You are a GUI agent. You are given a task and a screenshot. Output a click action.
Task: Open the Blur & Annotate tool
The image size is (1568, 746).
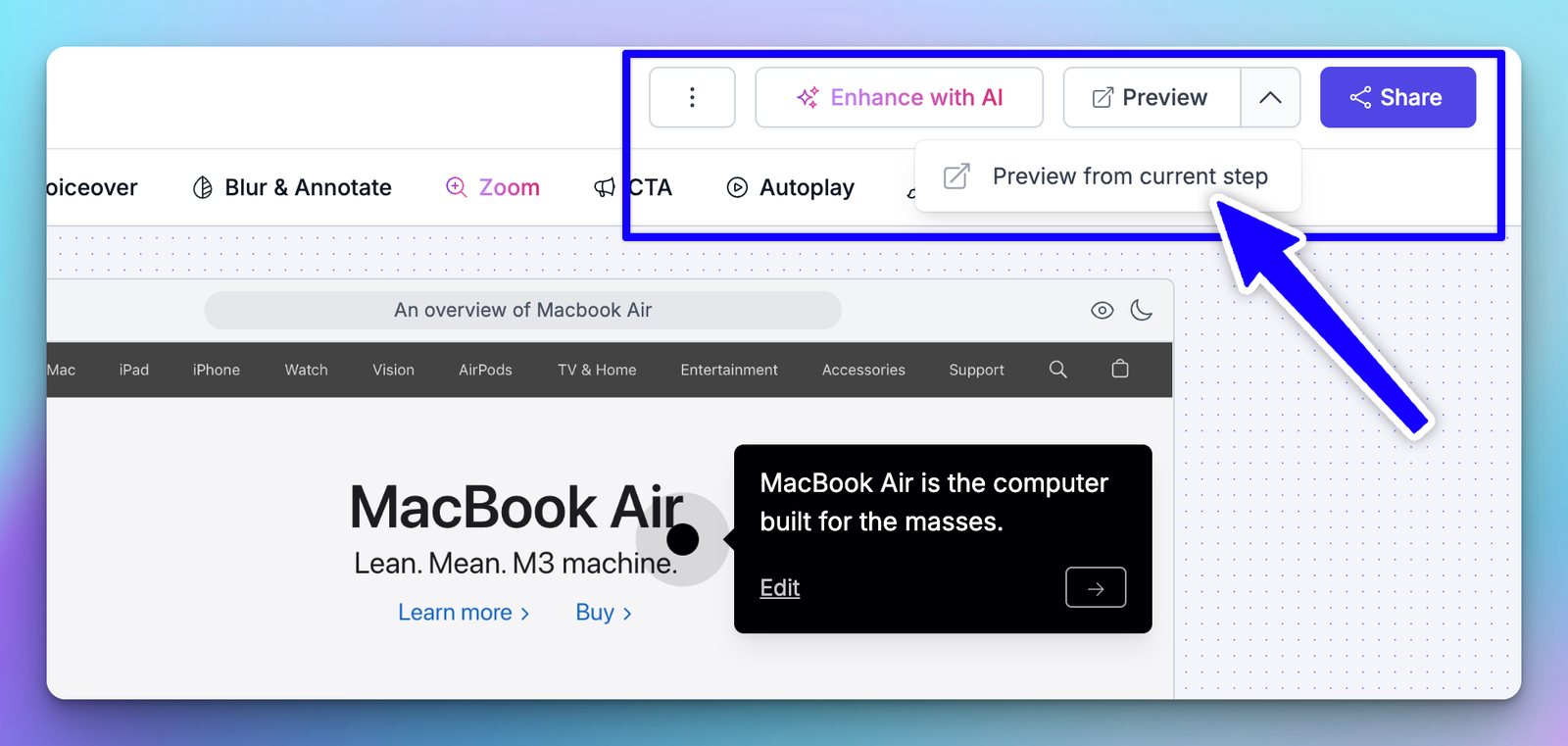tap(292, 187)
